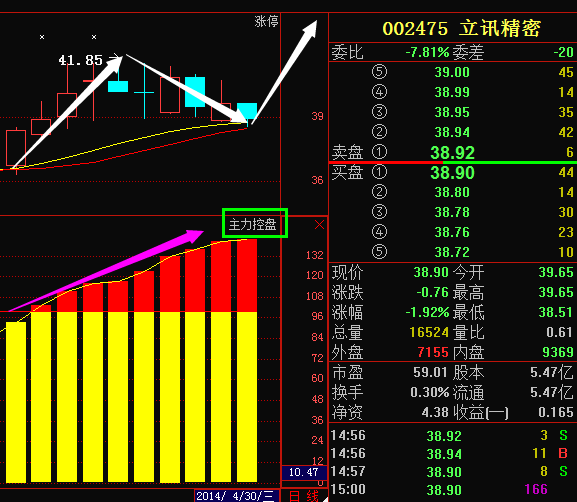The image size is (577, 502).
Task: Click the 涨跌 value -0.76
Action: [x=432, y=292]
